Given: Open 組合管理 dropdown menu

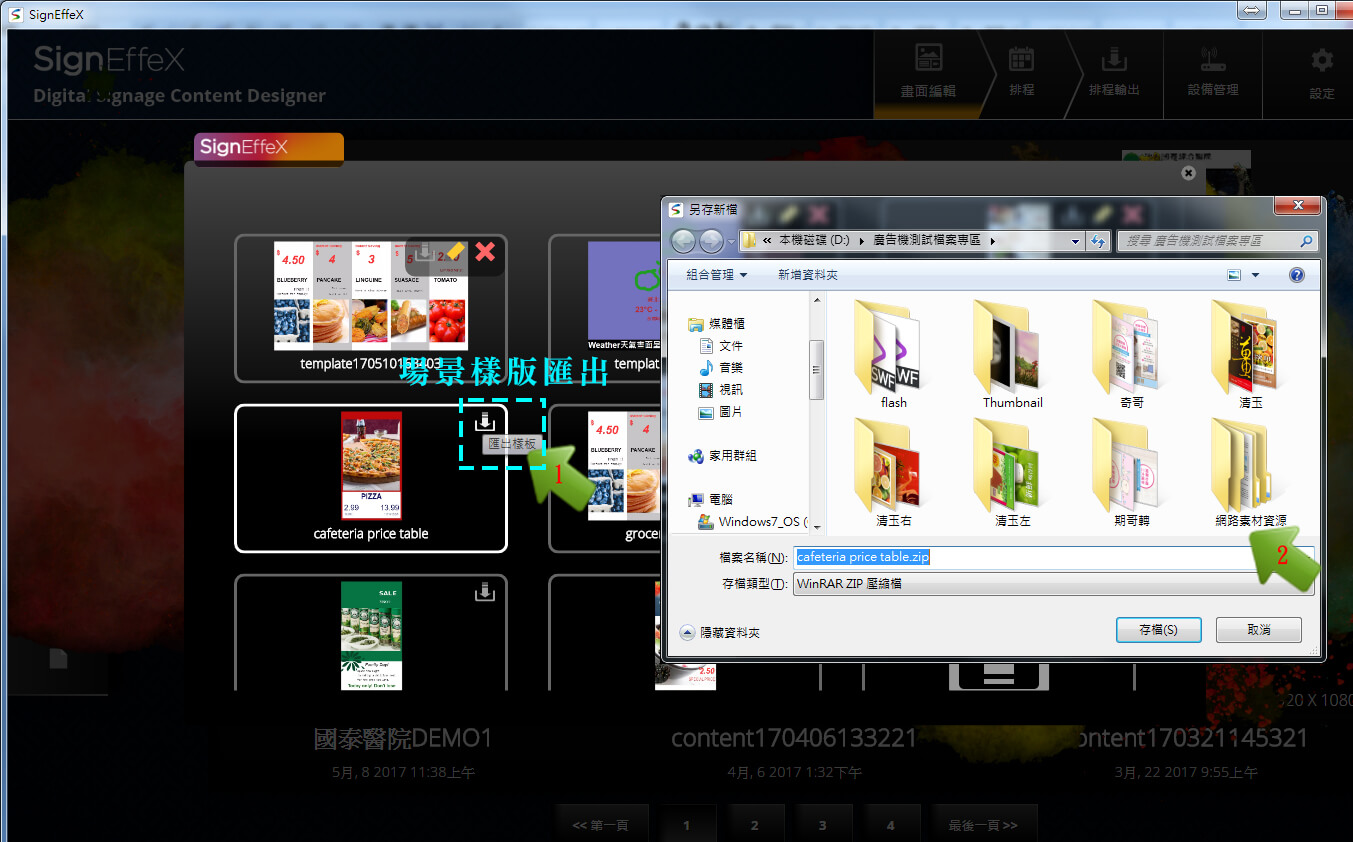Looking at the screenshot, I should tap(716, 275).
